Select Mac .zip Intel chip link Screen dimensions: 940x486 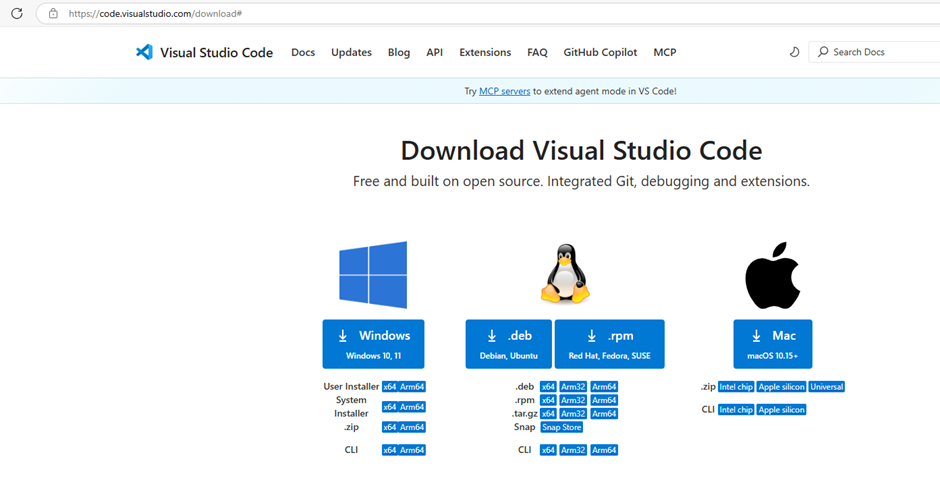pyautogui.click(x=736, y=387)
